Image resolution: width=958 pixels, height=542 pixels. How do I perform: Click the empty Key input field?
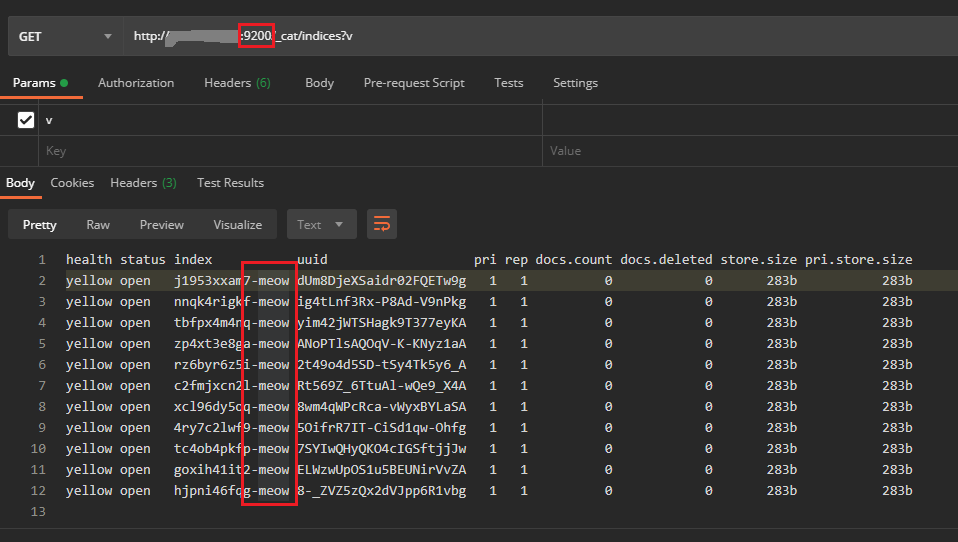click(x=290, y=151)
